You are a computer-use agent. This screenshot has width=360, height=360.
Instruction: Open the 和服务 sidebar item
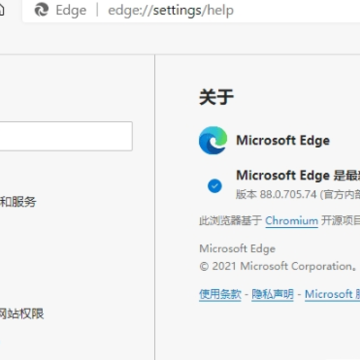18,202
